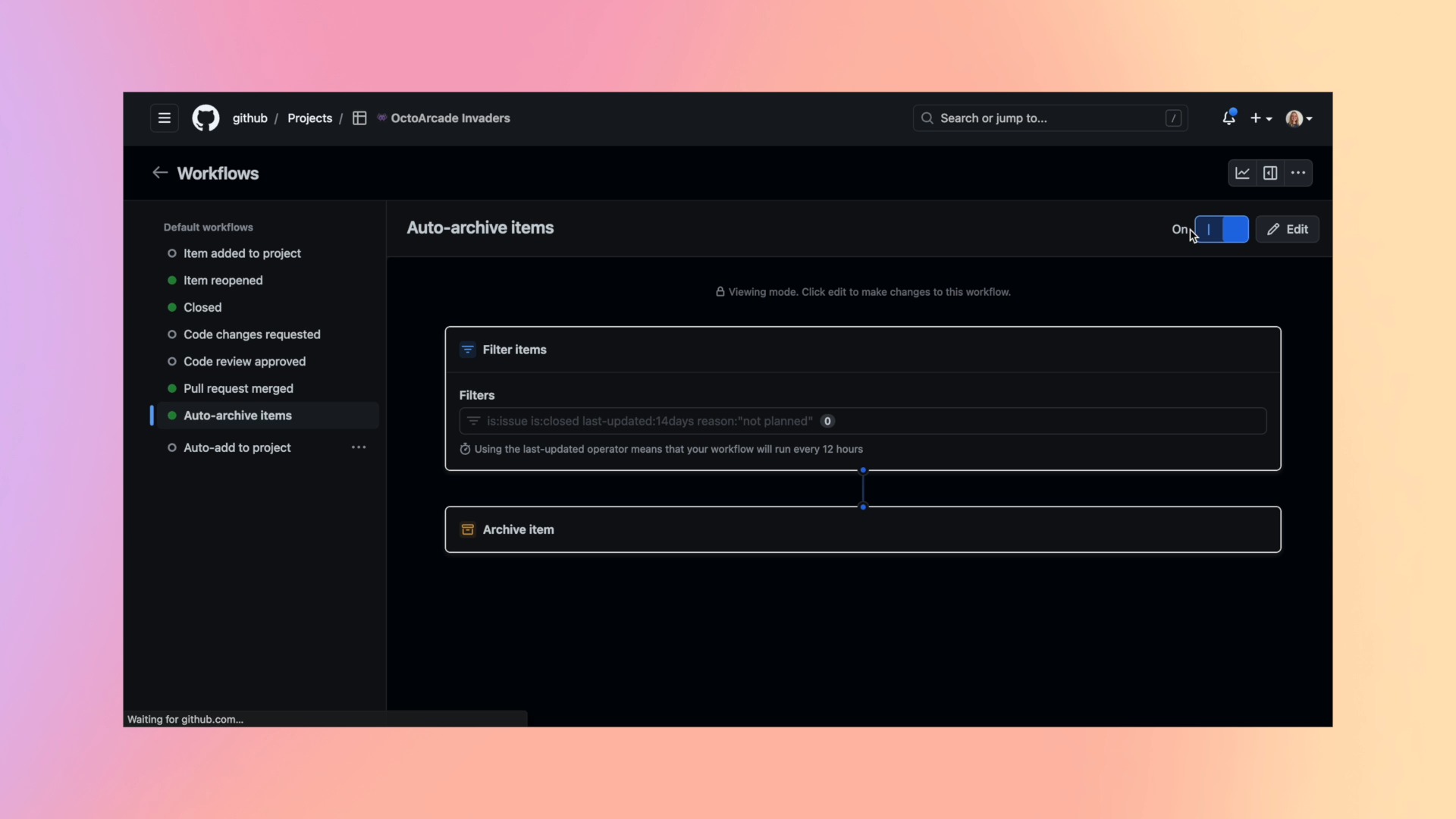Screen dimensions: 1456x819
Task: Click the Workflows back arrow icon
Action: tap(159, 172)
